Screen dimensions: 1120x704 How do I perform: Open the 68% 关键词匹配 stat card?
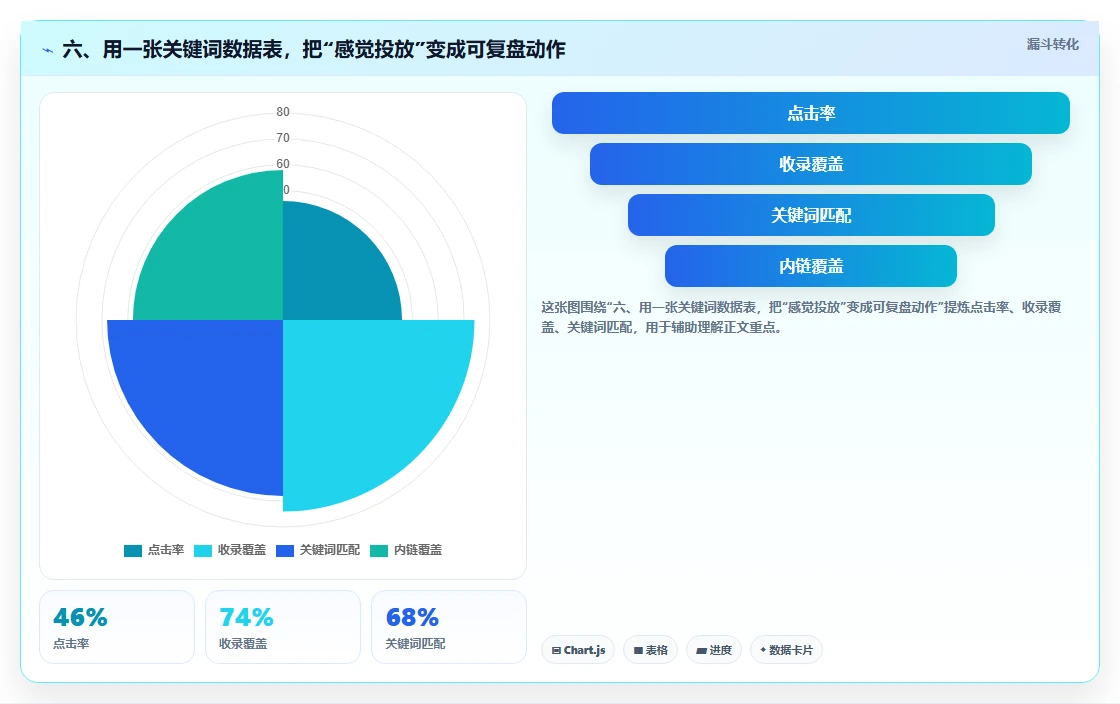[x=449, y=627]
